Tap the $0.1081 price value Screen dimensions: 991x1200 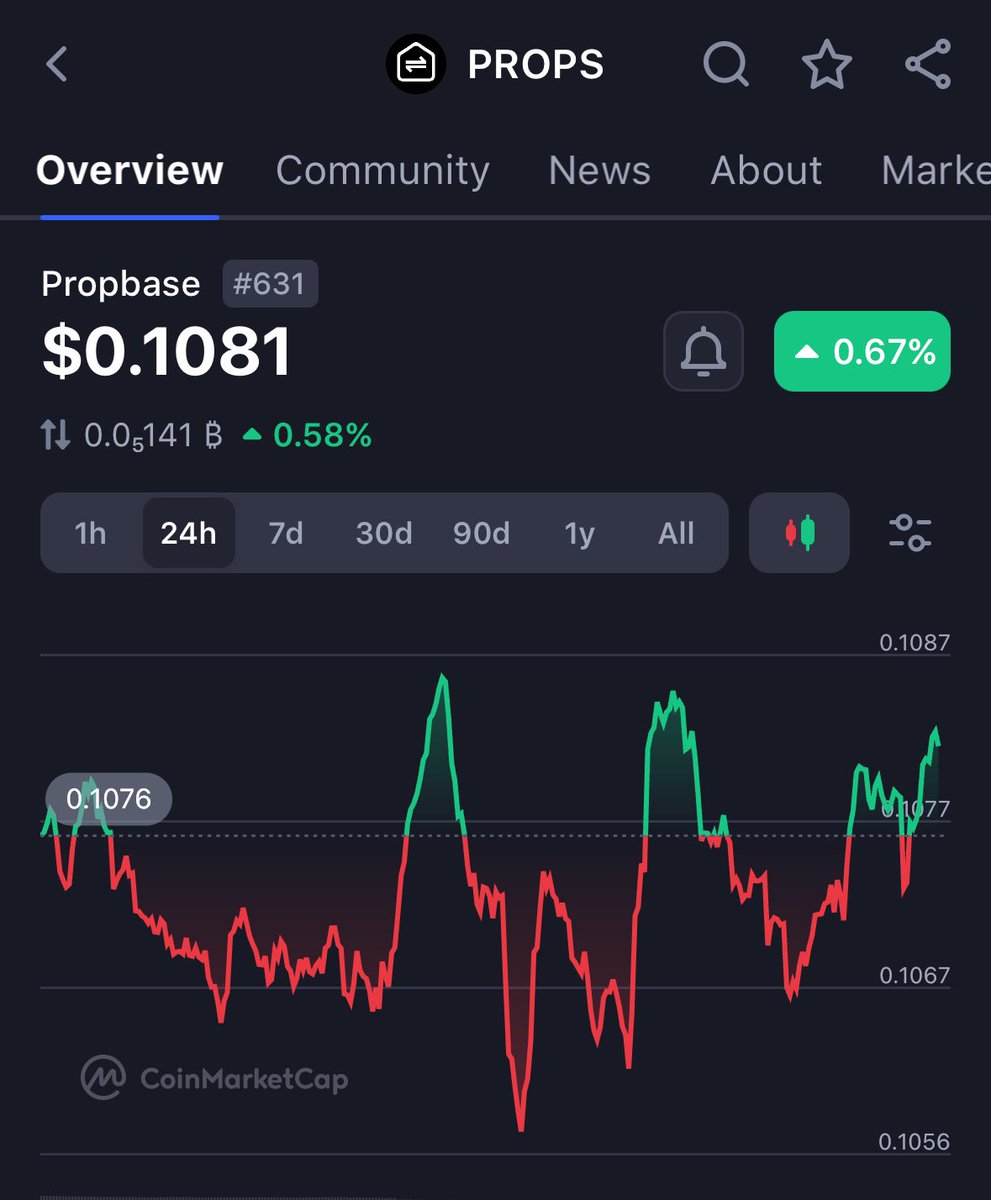pos(167,351)
